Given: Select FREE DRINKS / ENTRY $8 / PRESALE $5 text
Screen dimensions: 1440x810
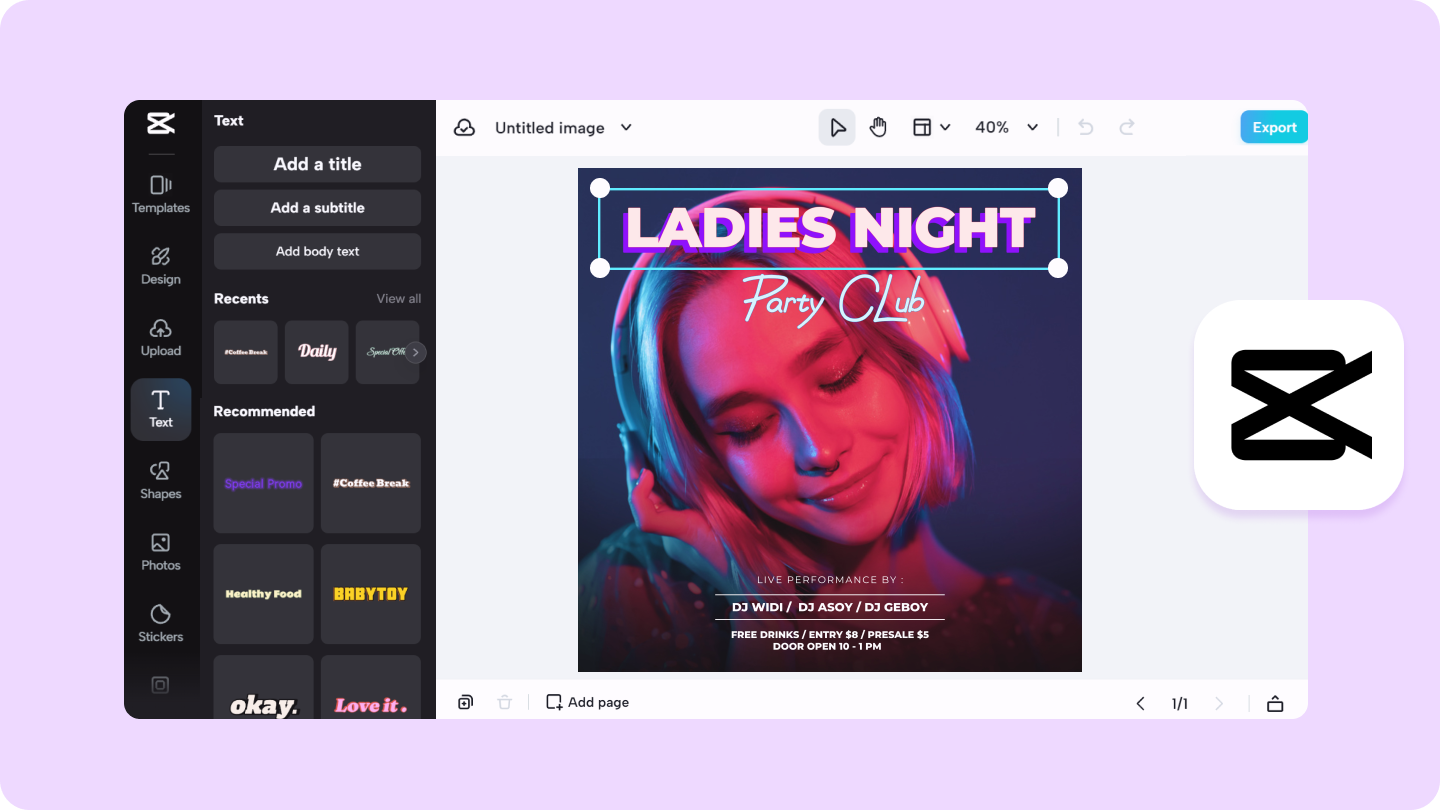Looking at the screenshot, I should (830, 635).
